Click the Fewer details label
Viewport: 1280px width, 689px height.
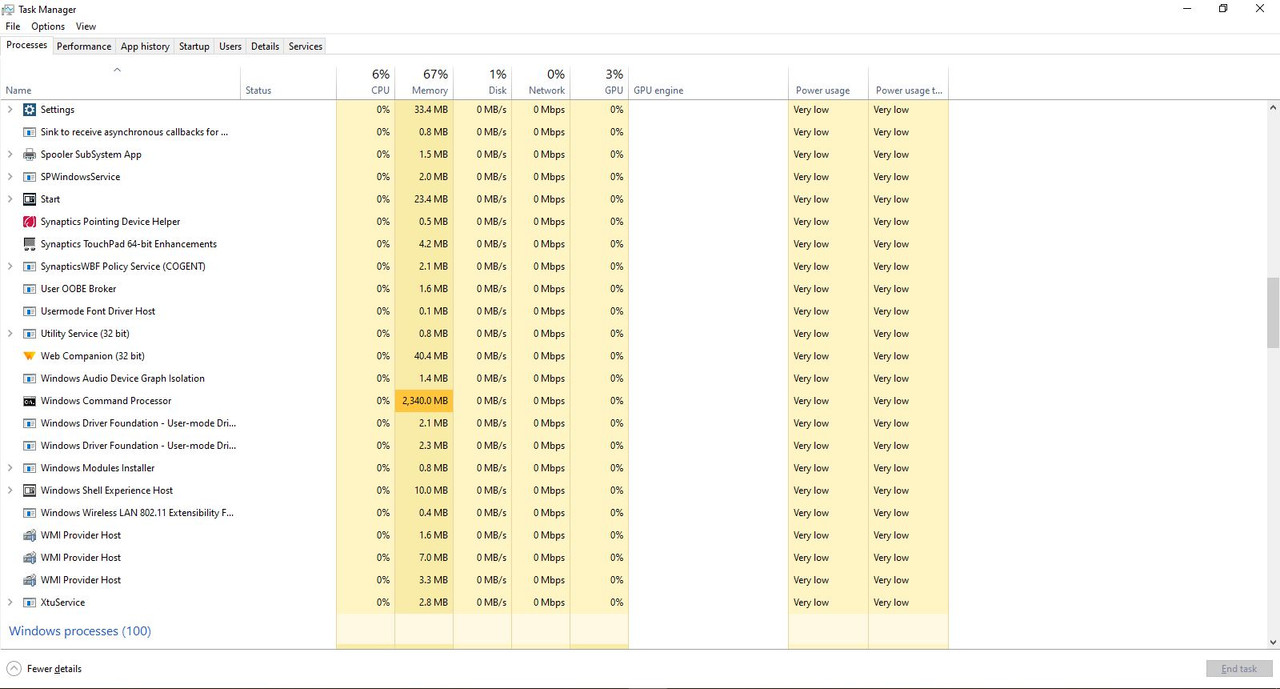click(x=54, y=669)
